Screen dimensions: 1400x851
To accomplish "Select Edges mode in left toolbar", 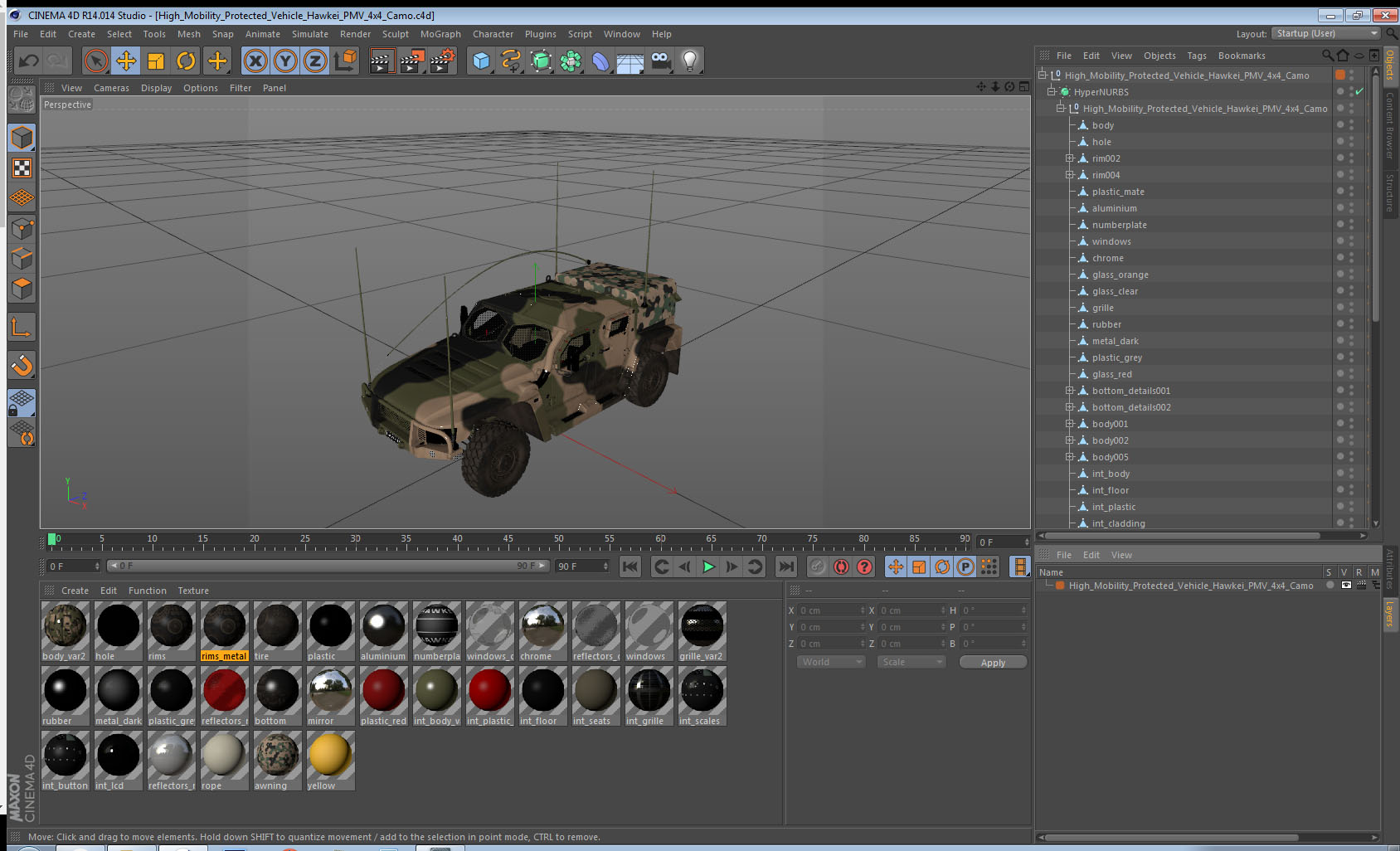I will pyautogui.click(x=22, y=258).
